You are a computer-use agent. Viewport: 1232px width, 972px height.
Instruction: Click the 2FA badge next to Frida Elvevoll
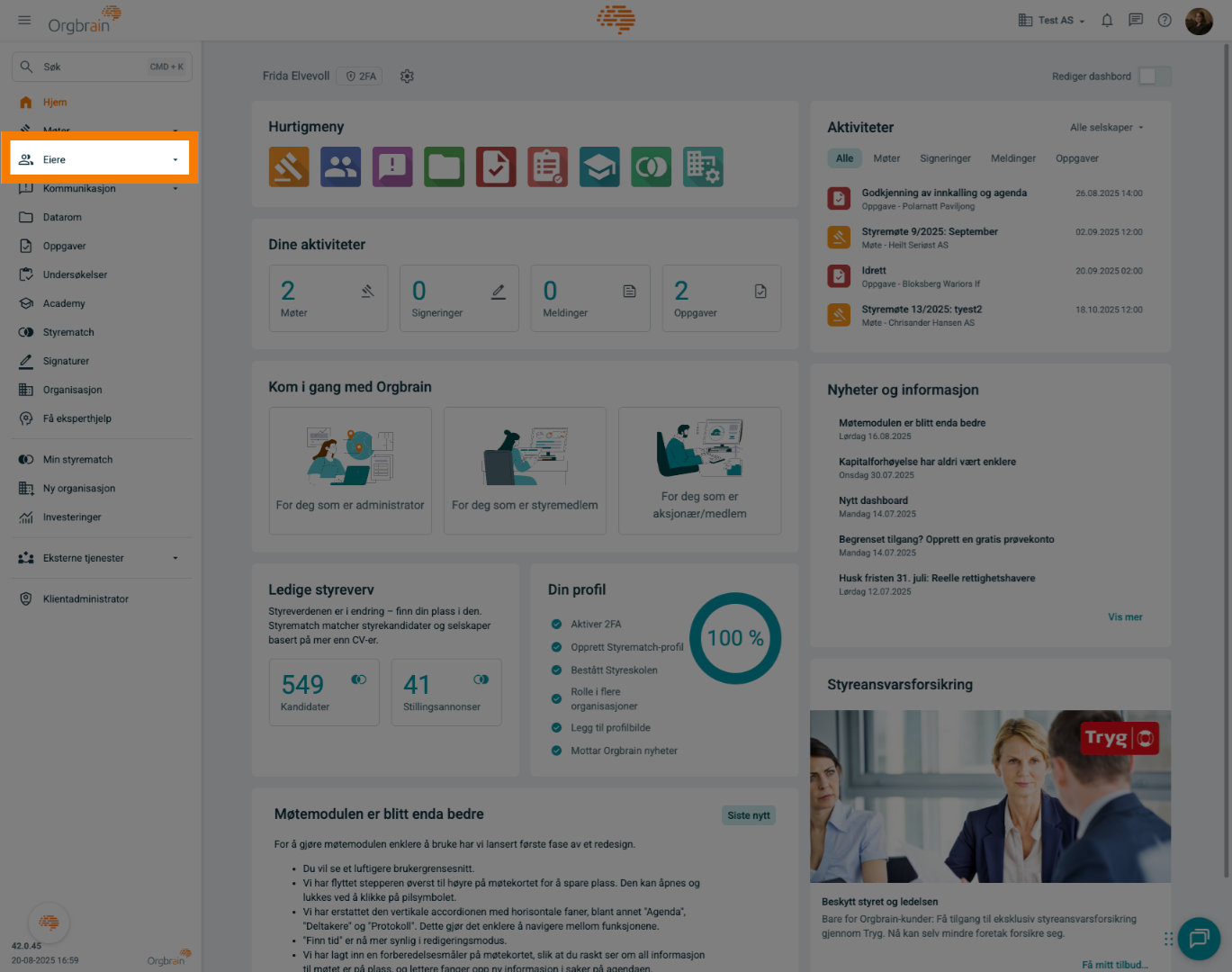tap(361, 76)
